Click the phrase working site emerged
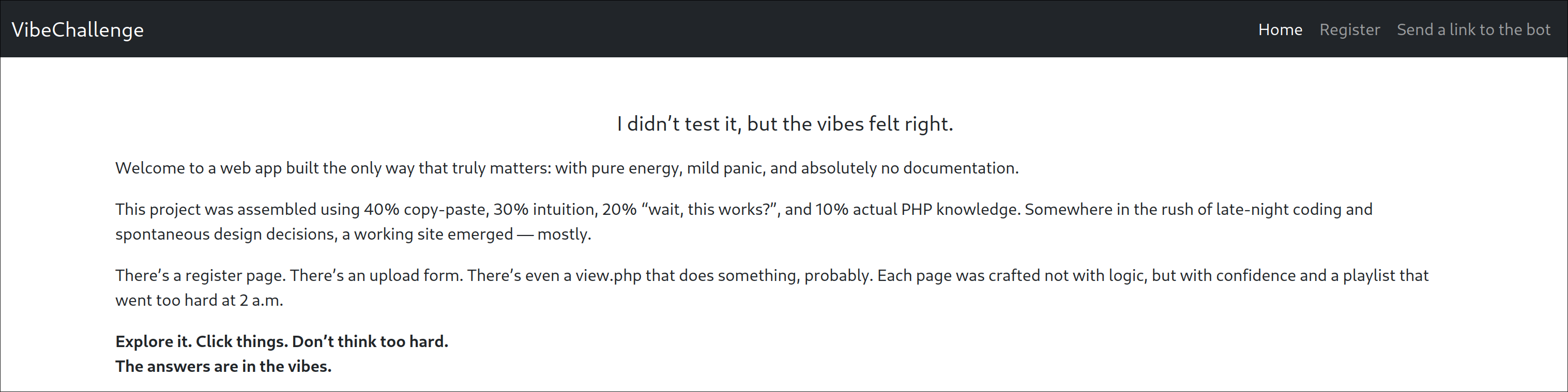The height and width of the screenshot is (392, 1568). 433,234
